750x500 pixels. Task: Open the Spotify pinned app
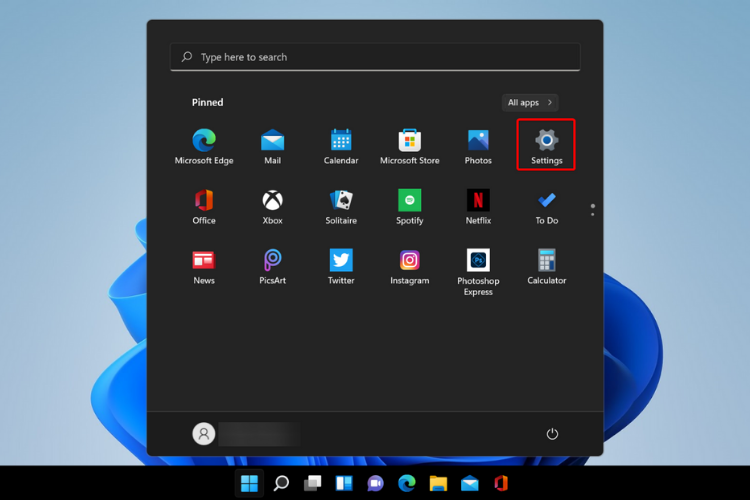(410, 205)
